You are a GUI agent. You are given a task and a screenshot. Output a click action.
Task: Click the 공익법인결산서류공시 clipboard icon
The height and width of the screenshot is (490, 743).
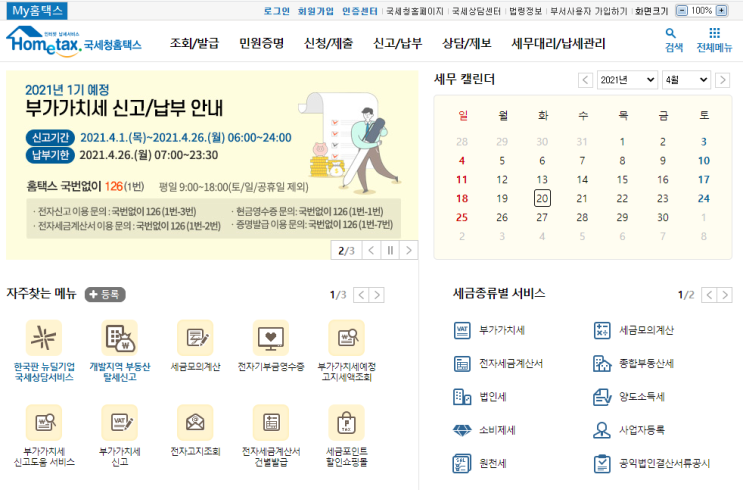(602, 463)
